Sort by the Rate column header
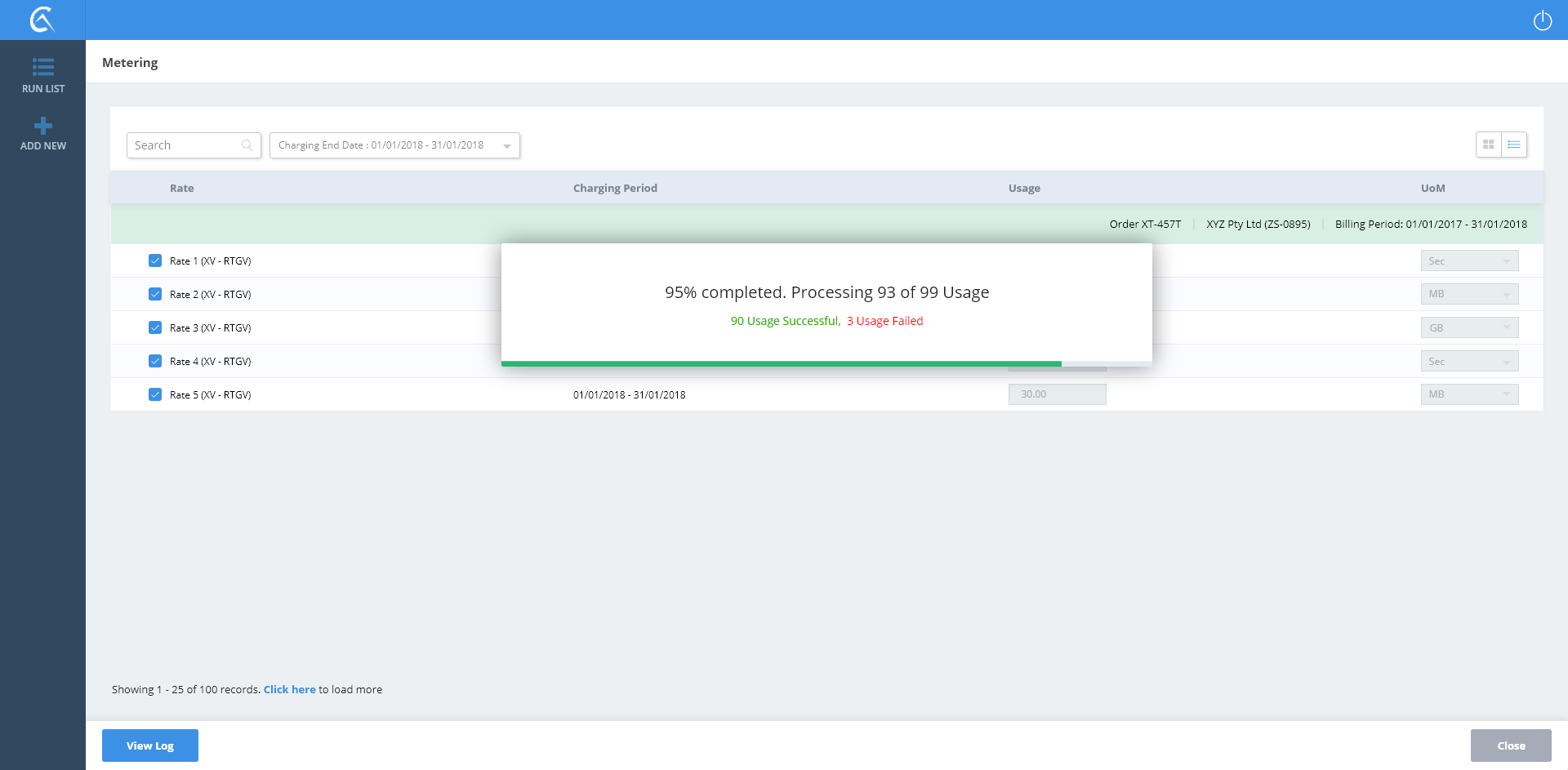This screenshot has height=770, width=1568. tap(181, 188)
